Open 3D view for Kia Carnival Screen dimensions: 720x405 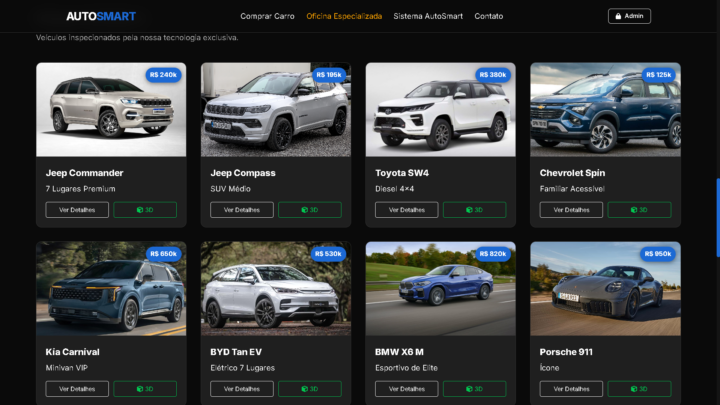click(x=145, y=389)
